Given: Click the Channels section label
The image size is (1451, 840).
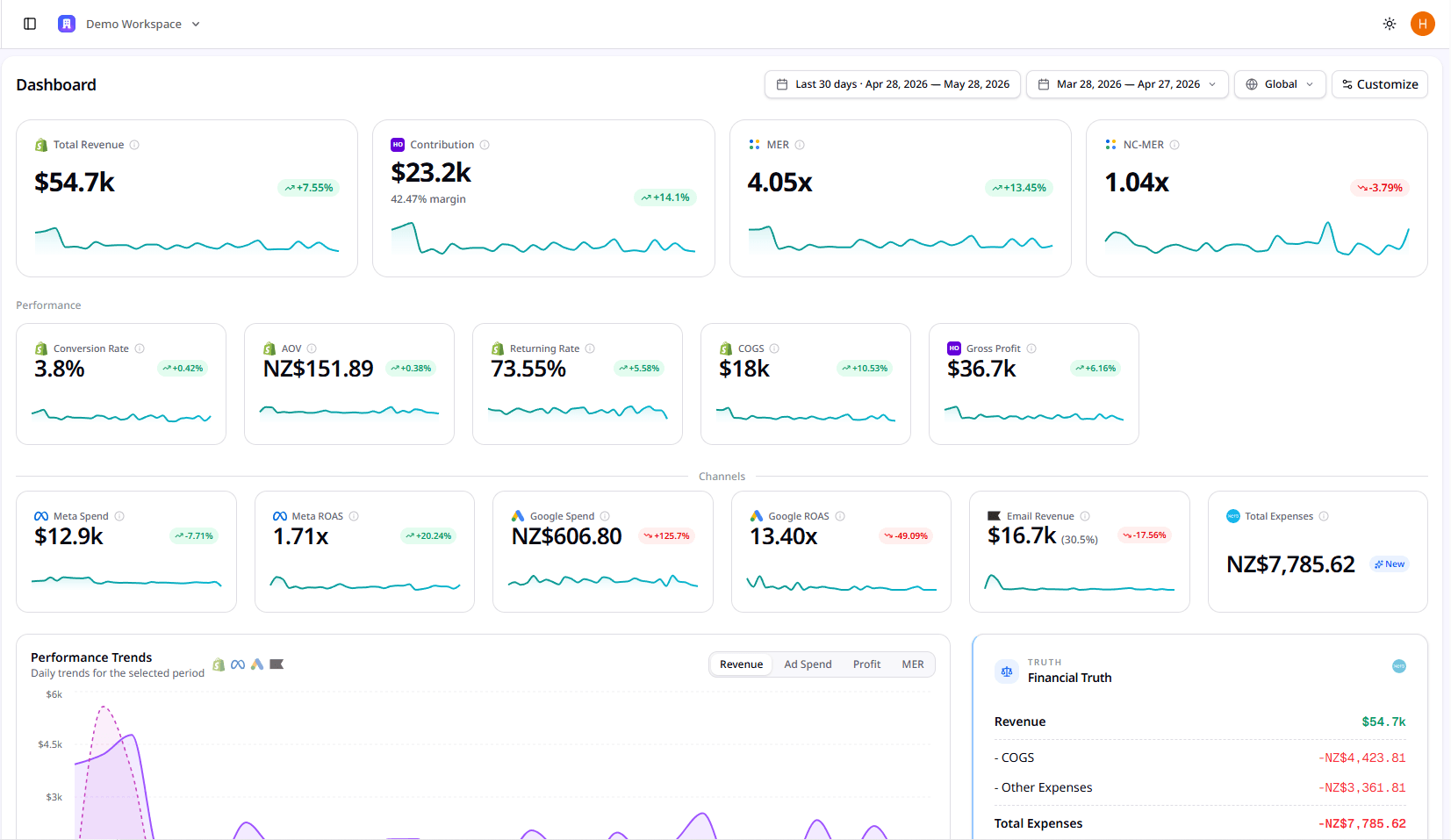Looking at the screenshot, I should click(x=722, y=477).
